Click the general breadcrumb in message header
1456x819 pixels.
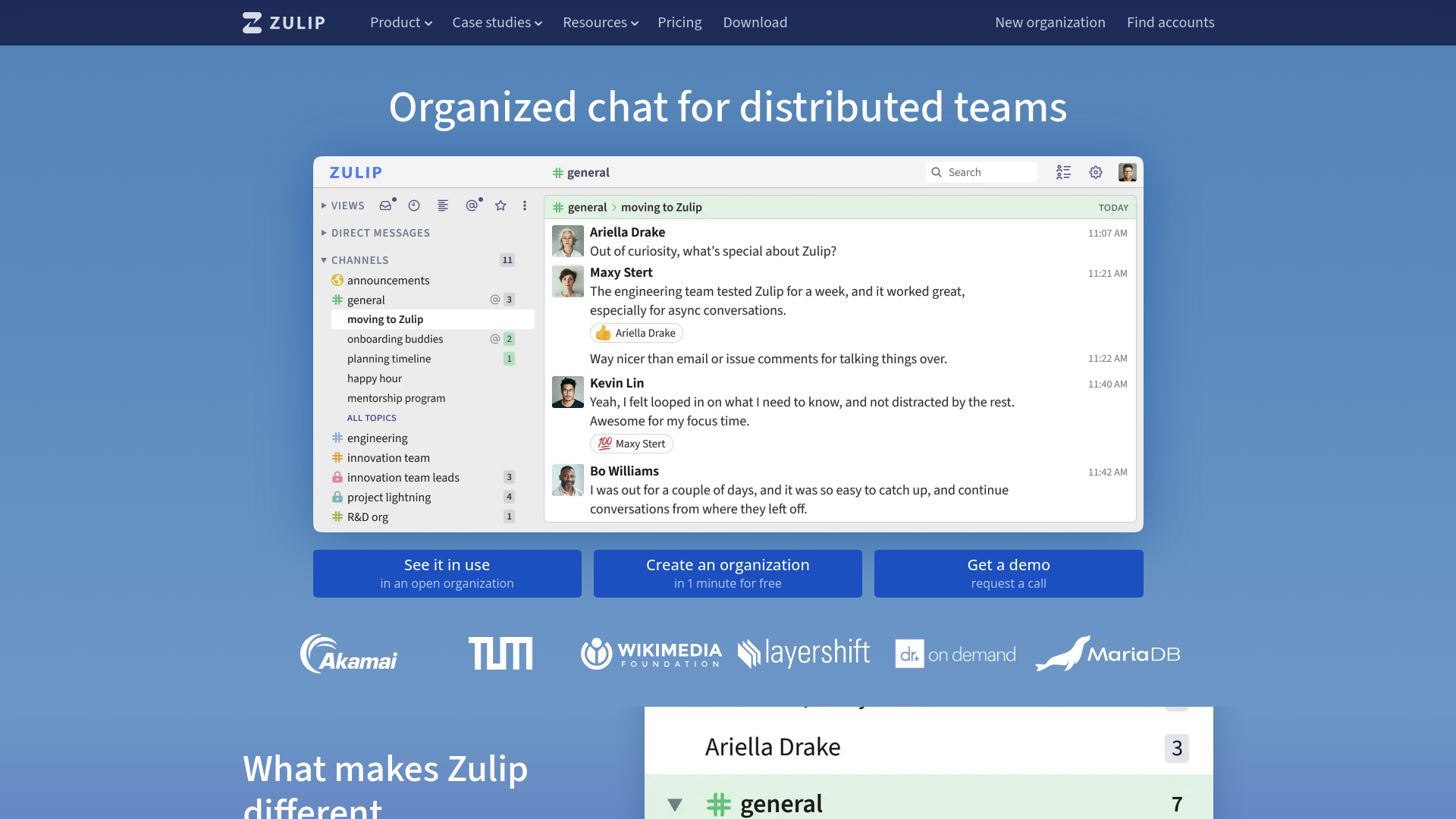coord(587,207)
